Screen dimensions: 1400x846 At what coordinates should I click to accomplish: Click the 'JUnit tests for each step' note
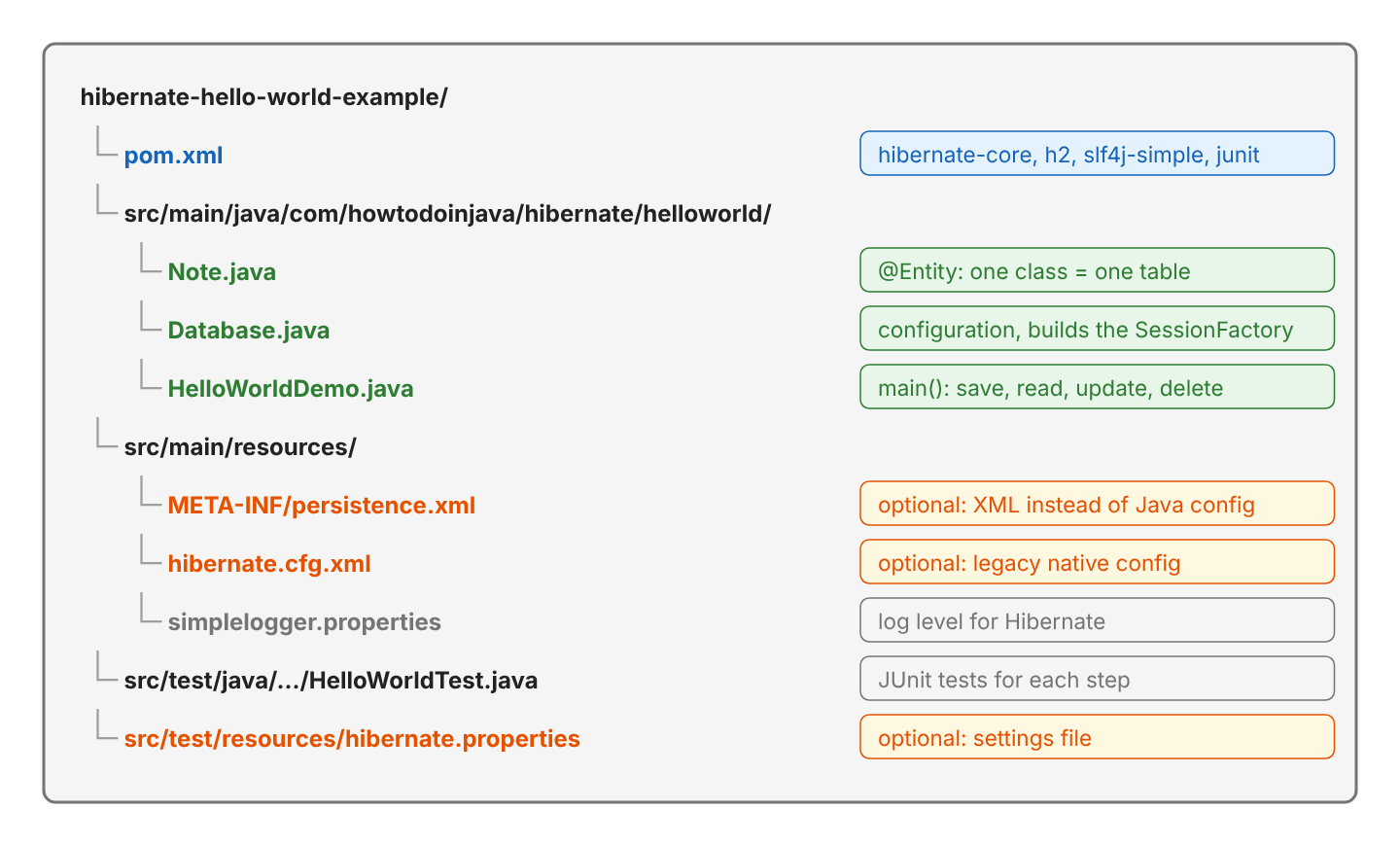point(1097,679)
